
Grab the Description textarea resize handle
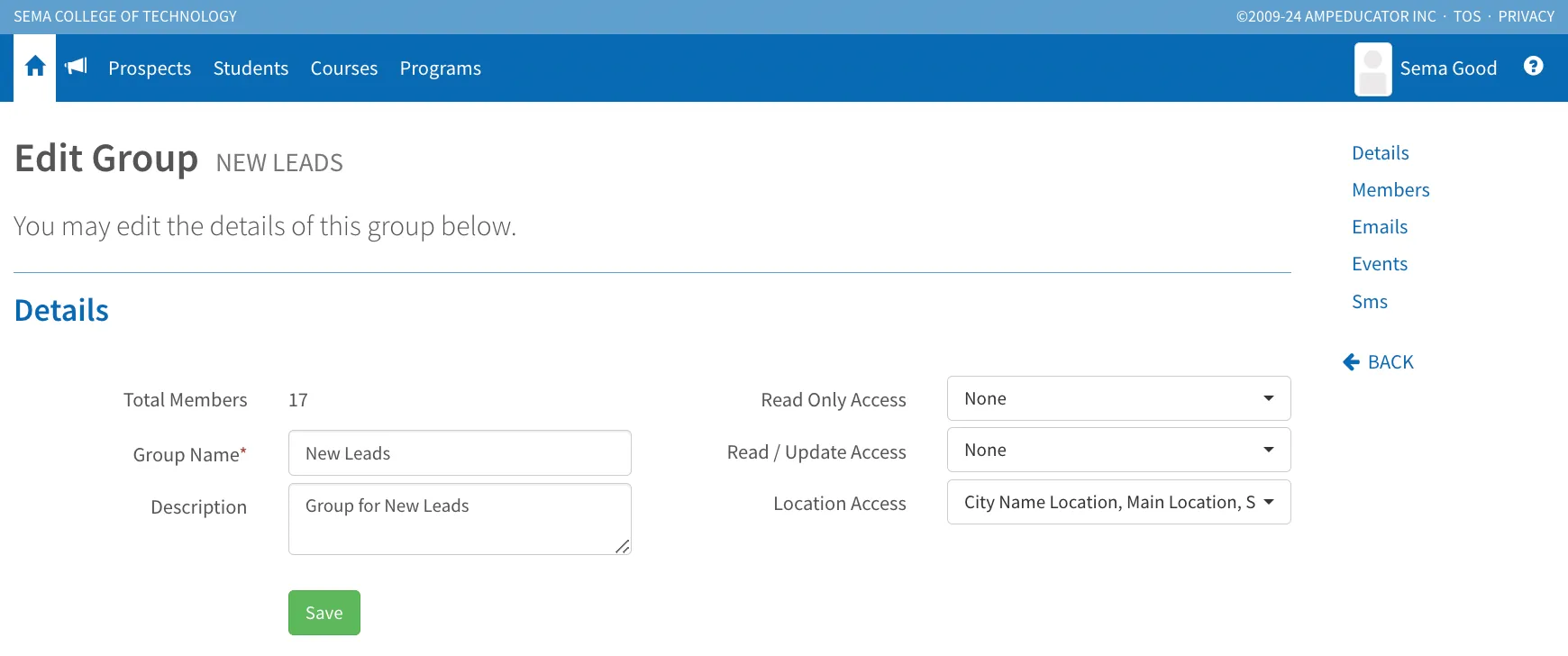622,546
